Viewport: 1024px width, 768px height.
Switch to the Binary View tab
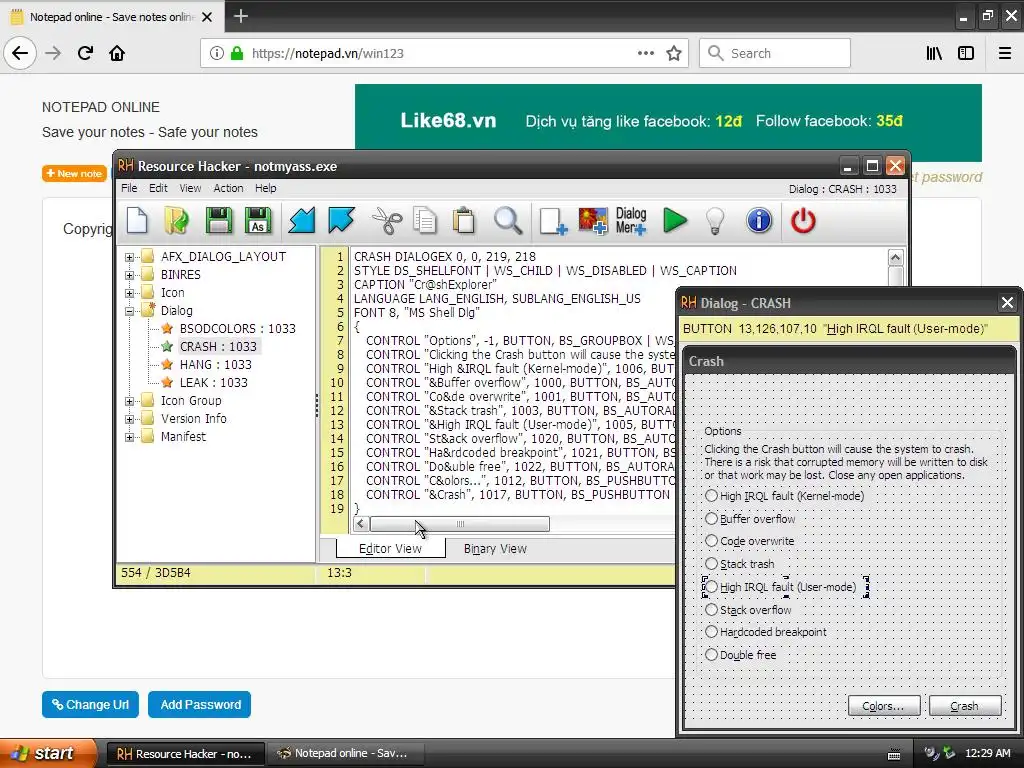pyautogui.click(x=495, y=549)
